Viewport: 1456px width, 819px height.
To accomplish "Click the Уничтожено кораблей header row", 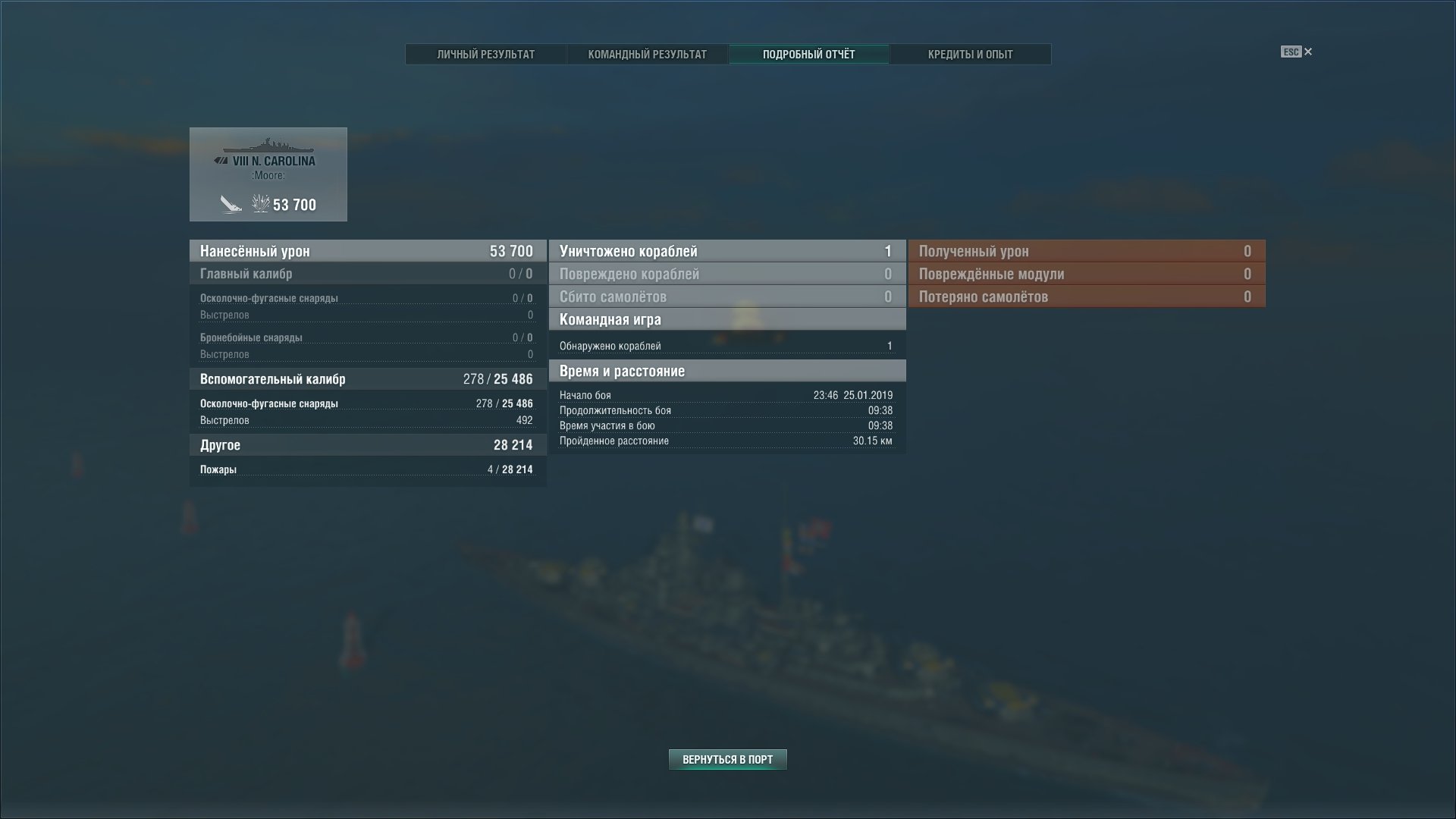I will click(x=727, y=251).
